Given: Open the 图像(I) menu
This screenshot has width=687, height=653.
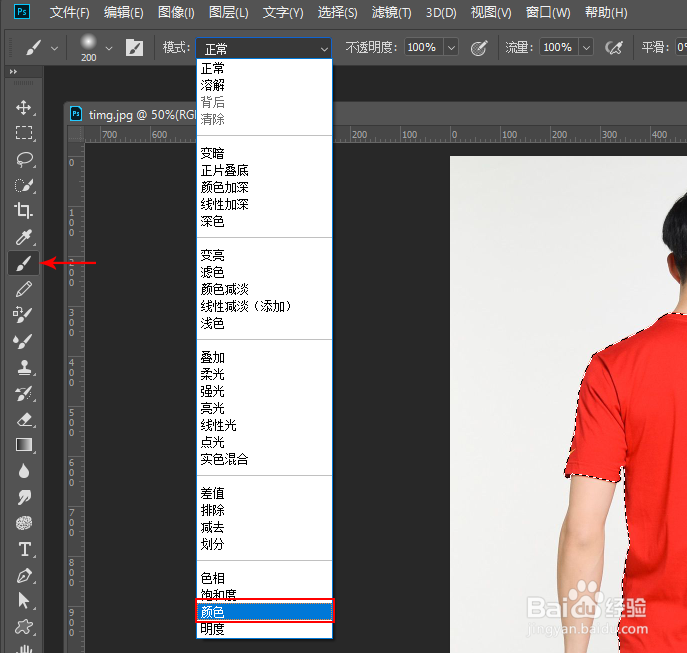Looking at the screenshot, I should pyautogui.click(x=176, y=12).
